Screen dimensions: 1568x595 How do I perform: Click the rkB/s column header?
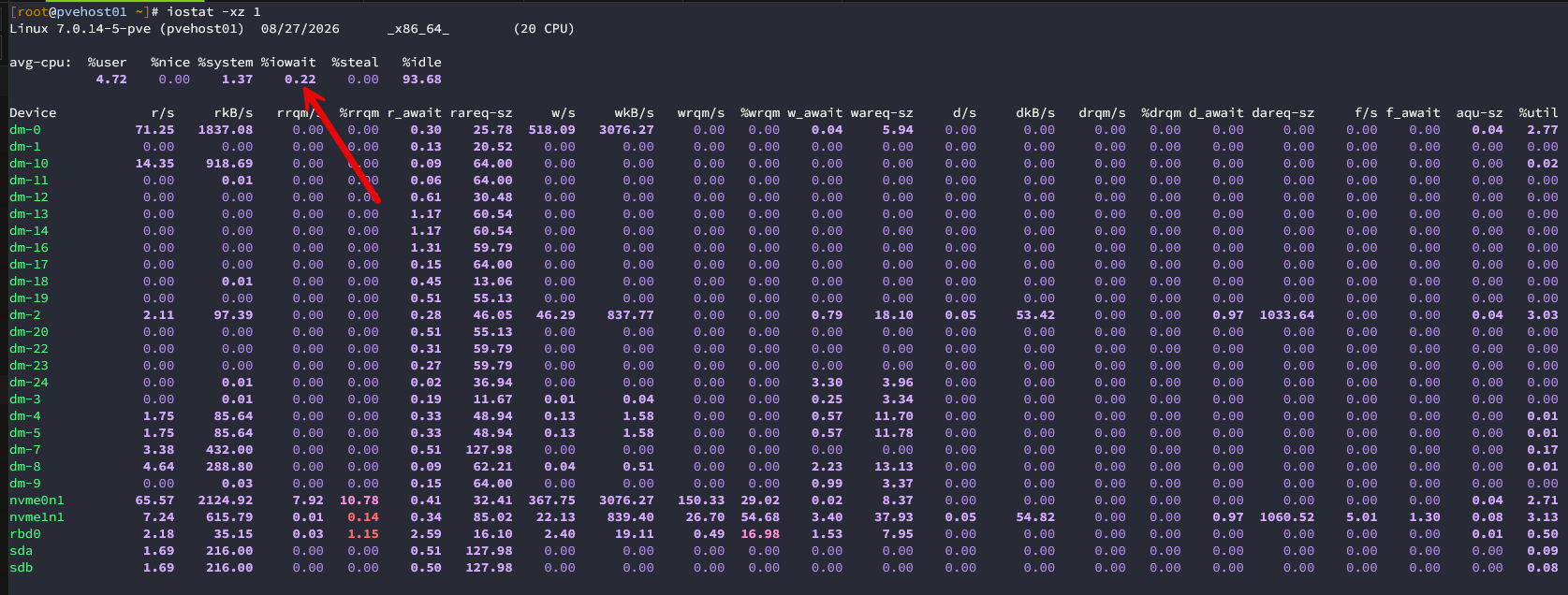pyautogui.click(x=233, y=113)
